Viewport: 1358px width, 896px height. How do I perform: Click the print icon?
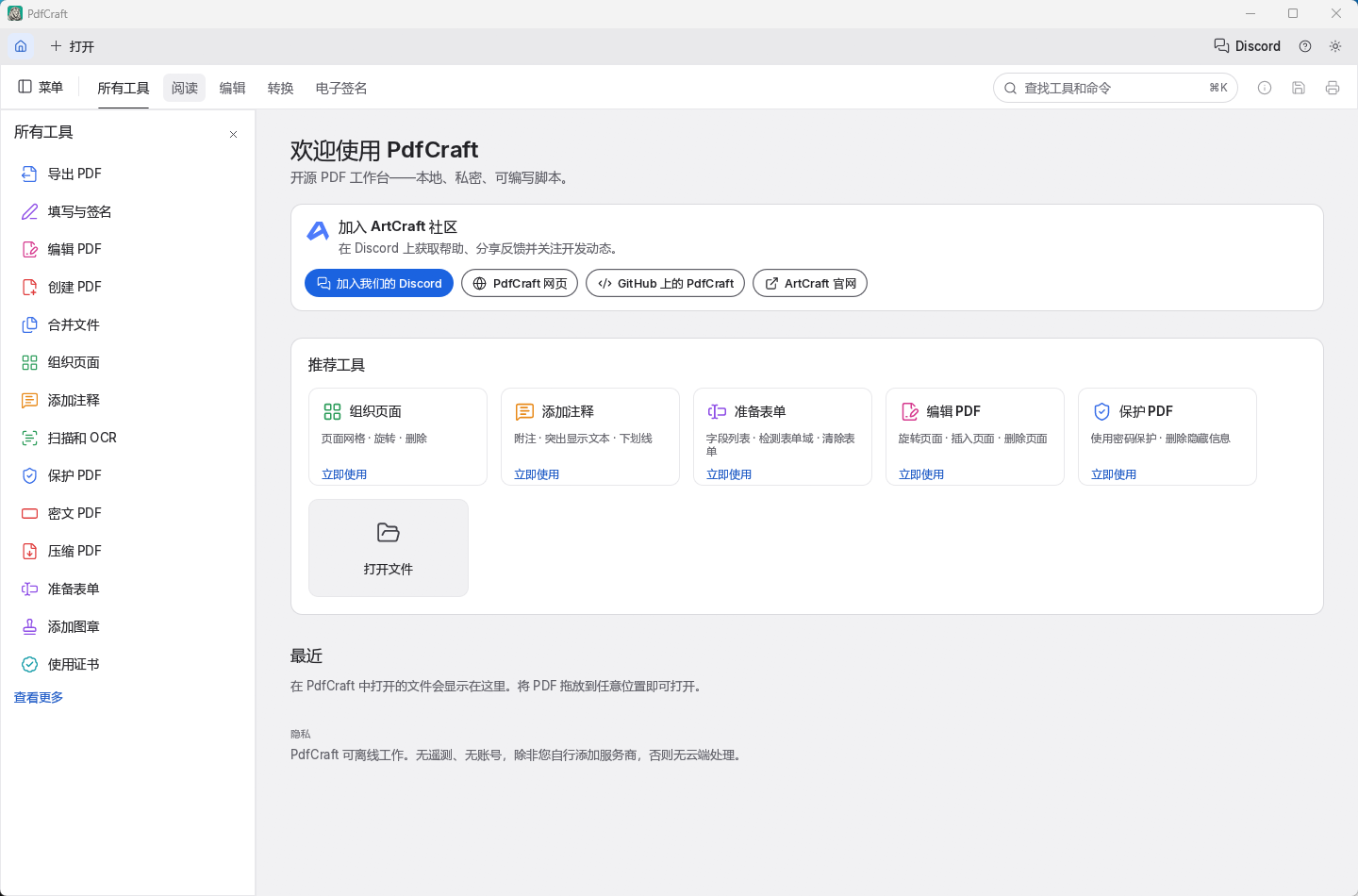point(1333,88)
